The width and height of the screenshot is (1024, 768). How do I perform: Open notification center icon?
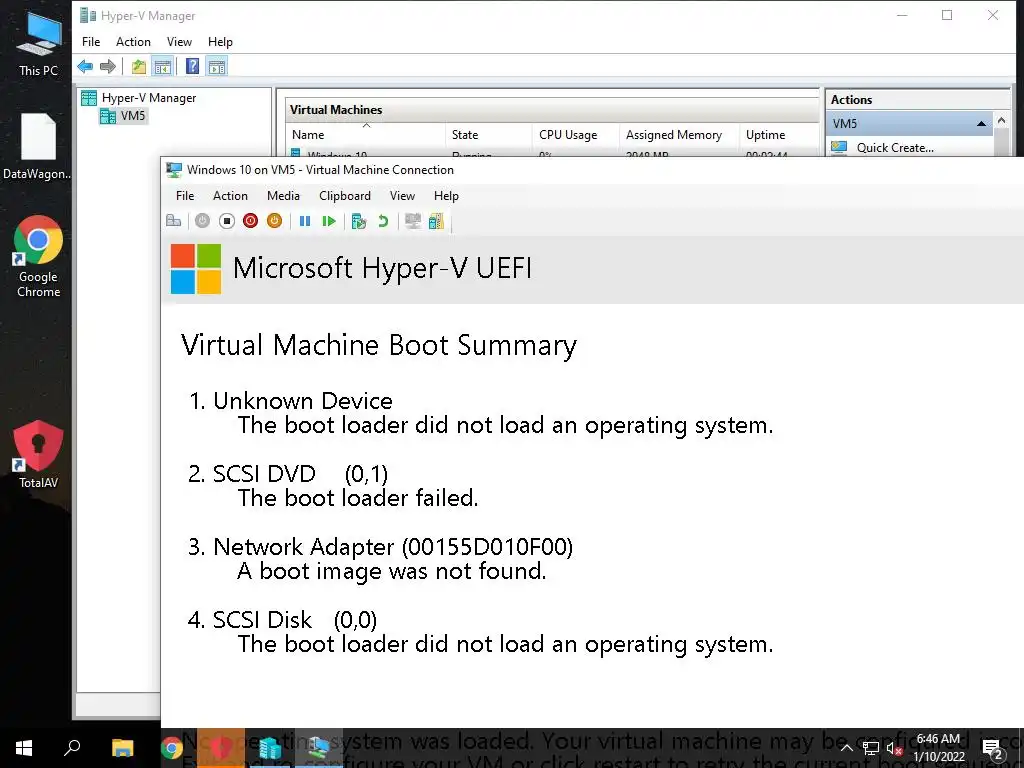(992, 749)
